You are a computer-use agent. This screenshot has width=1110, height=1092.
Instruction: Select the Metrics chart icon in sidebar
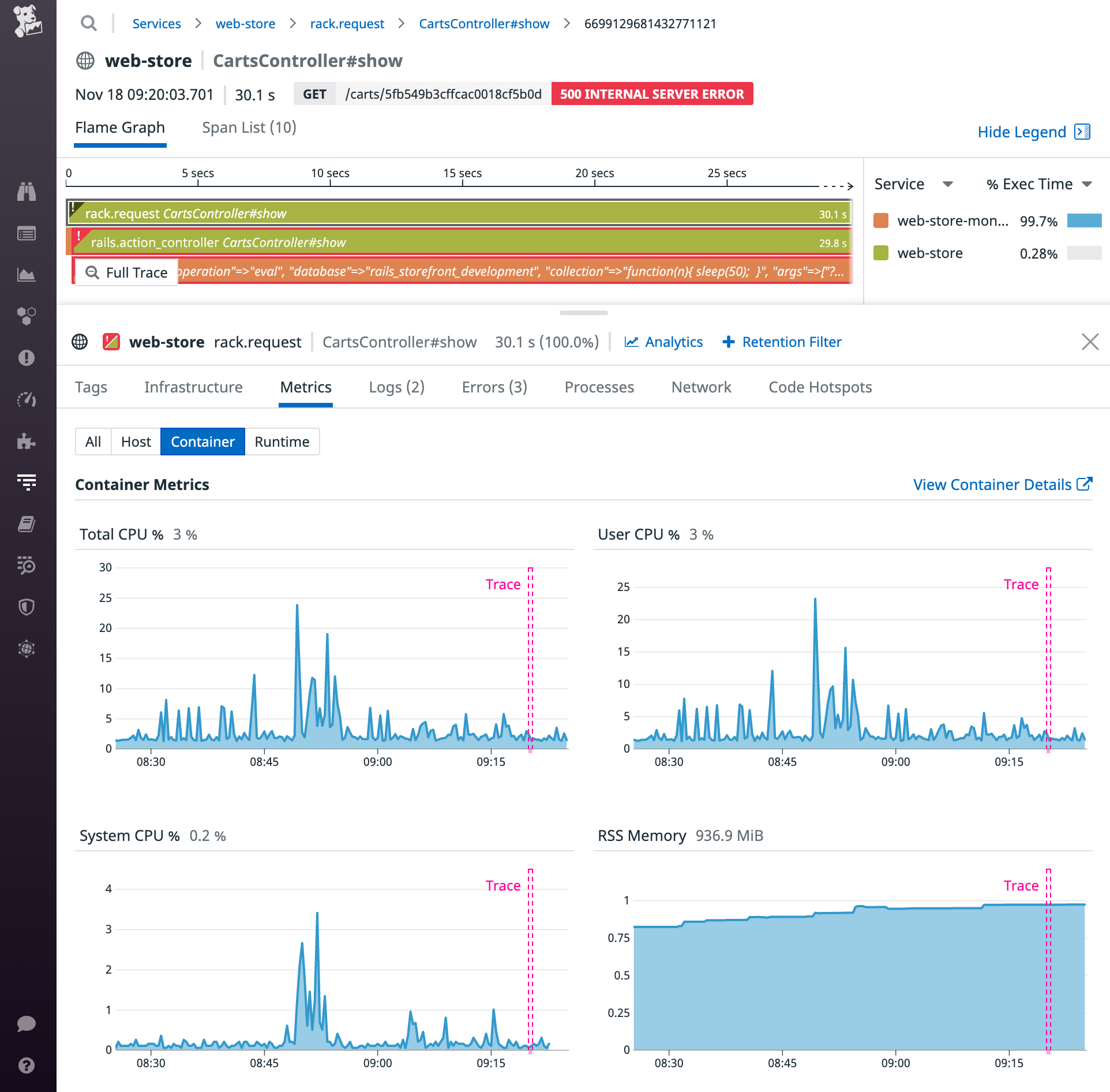click(x=27, y=275)
